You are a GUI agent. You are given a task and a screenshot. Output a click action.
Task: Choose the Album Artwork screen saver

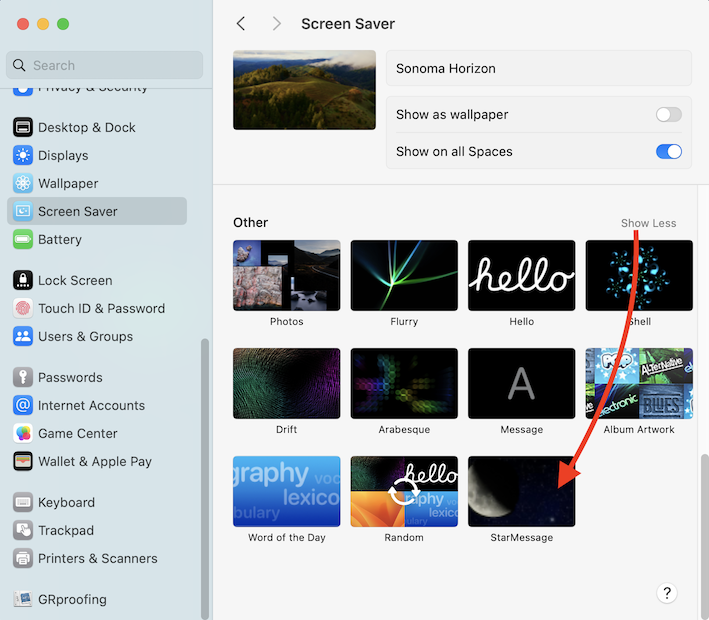tap(639, 383)
